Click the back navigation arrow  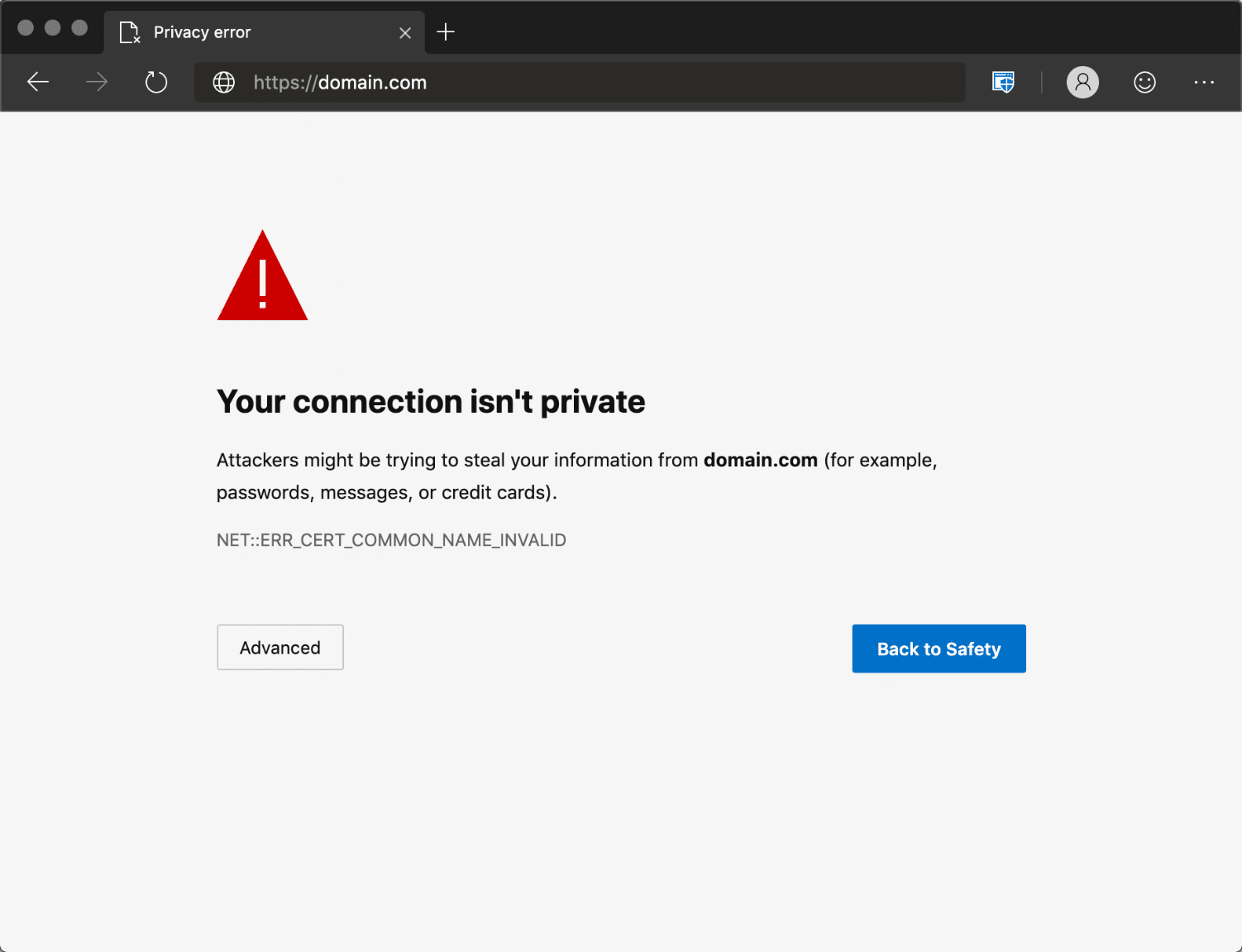tap(38, 82)
